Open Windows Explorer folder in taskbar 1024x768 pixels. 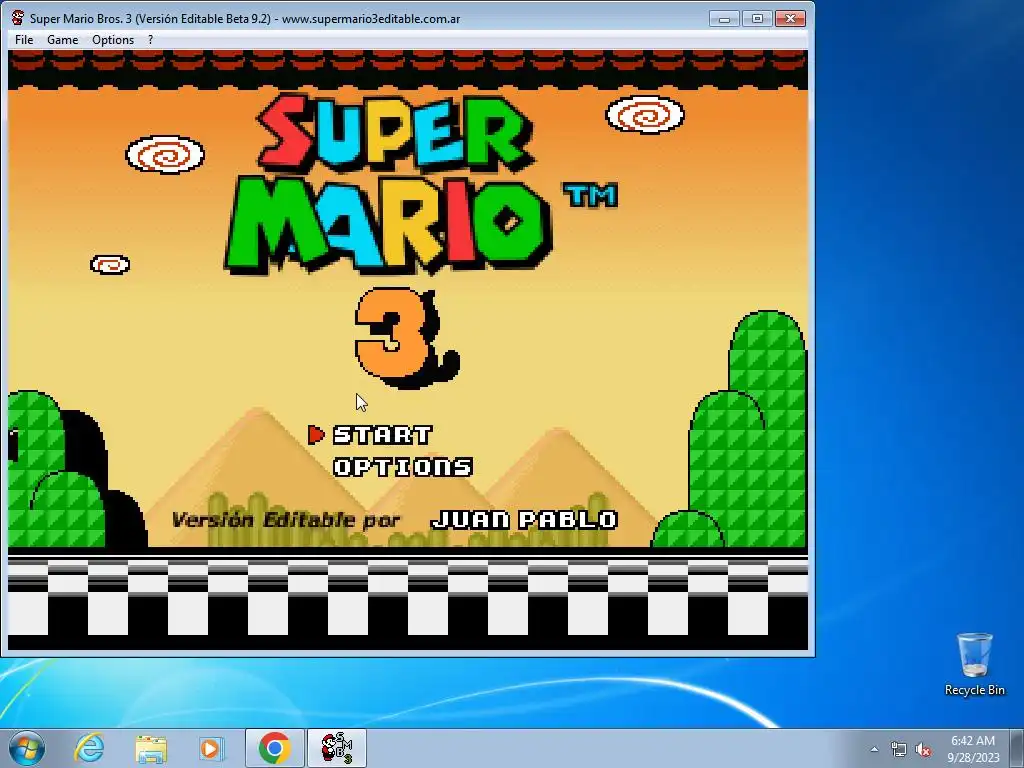151,748
